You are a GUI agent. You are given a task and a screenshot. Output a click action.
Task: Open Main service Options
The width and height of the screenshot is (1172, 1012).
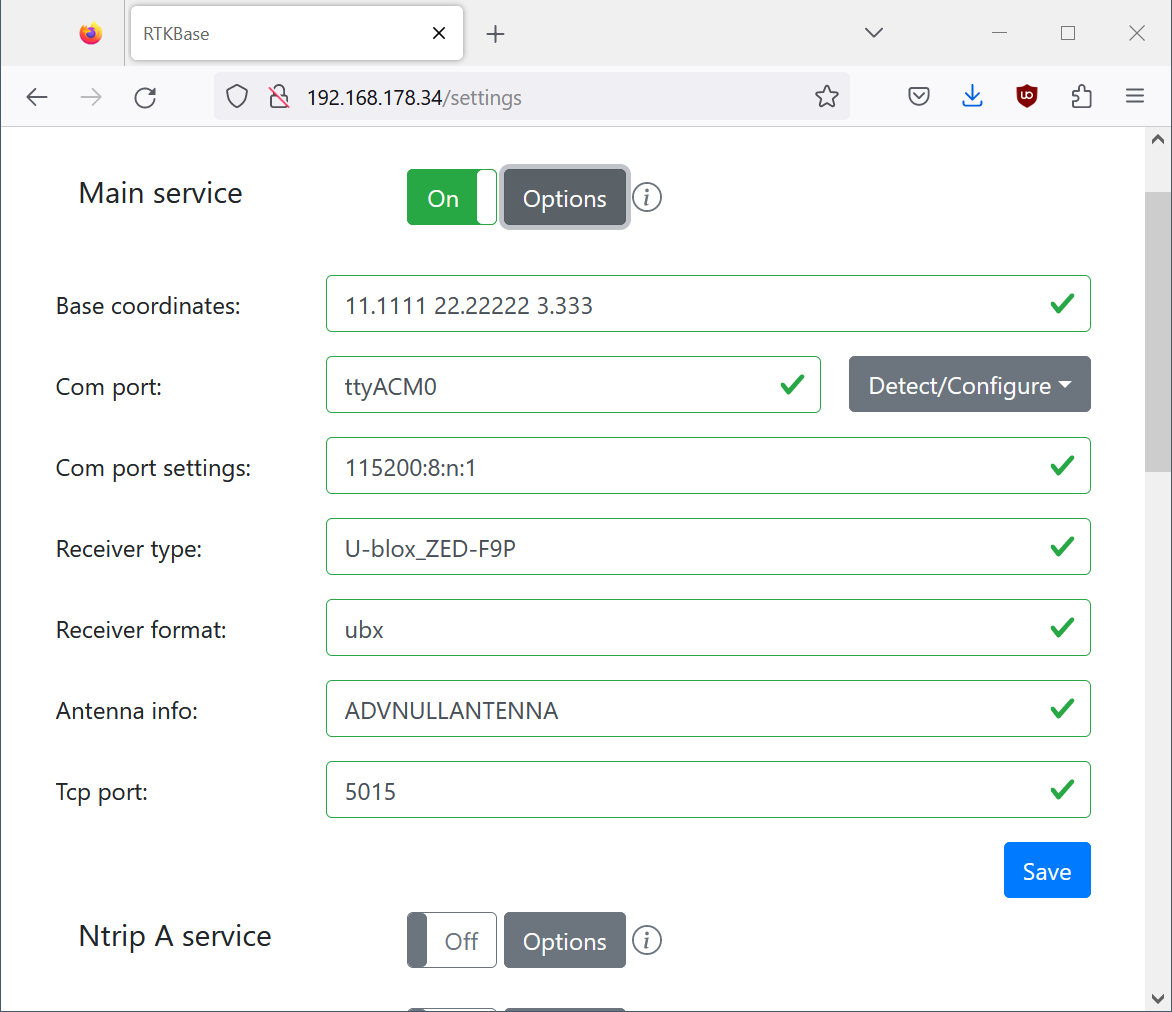564,198
